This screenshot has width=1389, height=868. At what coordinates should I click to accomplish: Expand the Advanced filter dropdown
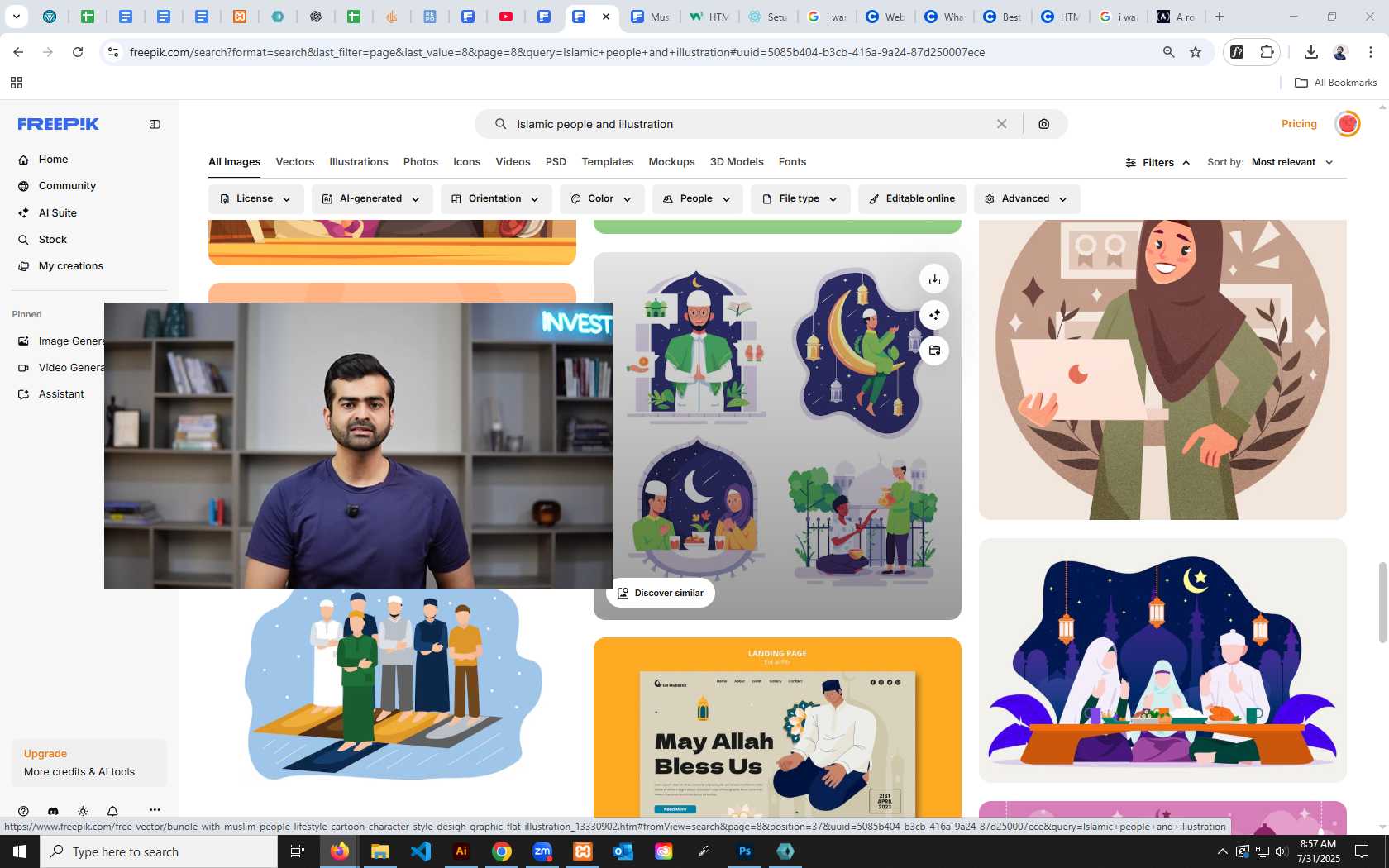[1027, 199]
